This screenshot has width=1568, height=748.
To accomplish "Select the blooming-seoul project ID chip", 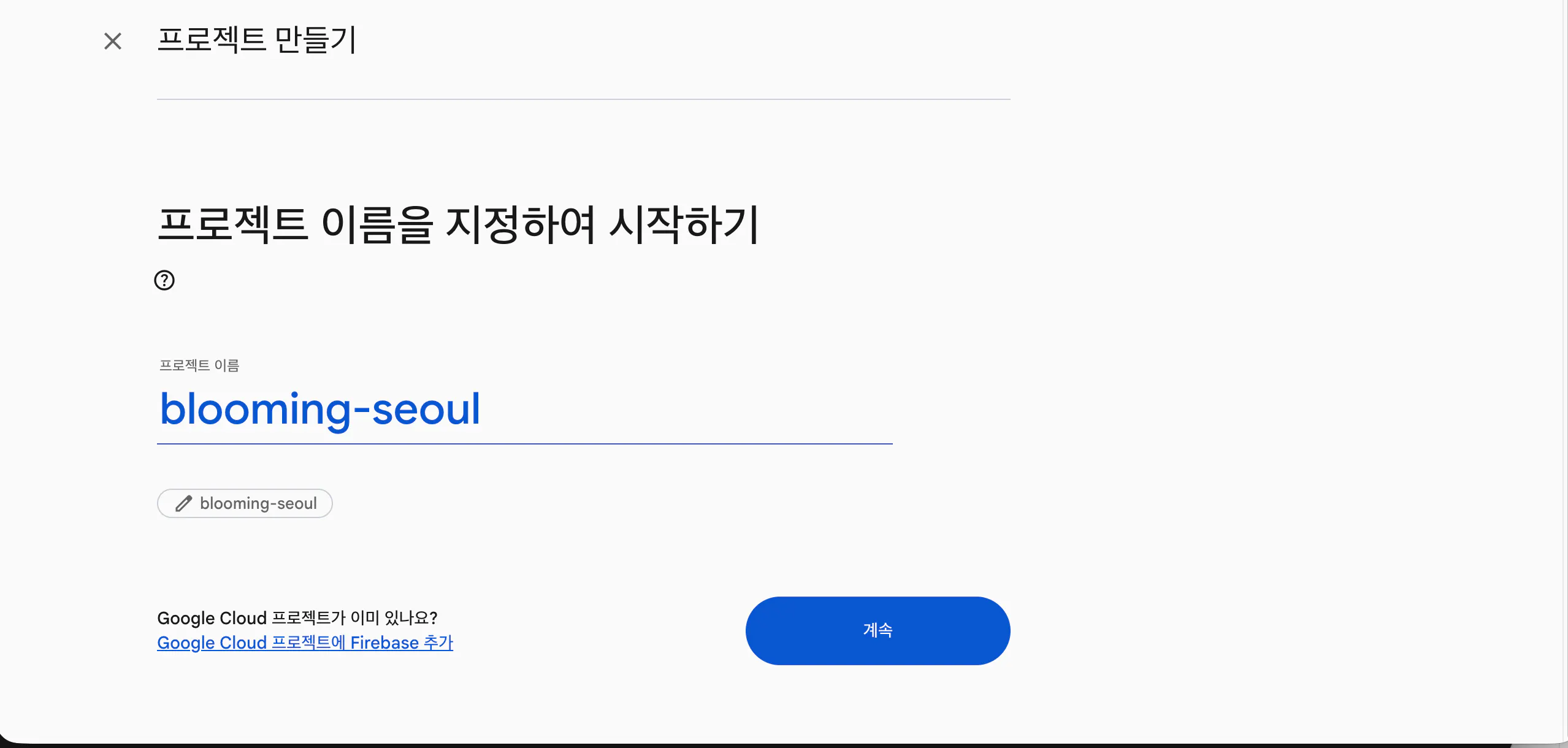I will click(x=245, y=503).
